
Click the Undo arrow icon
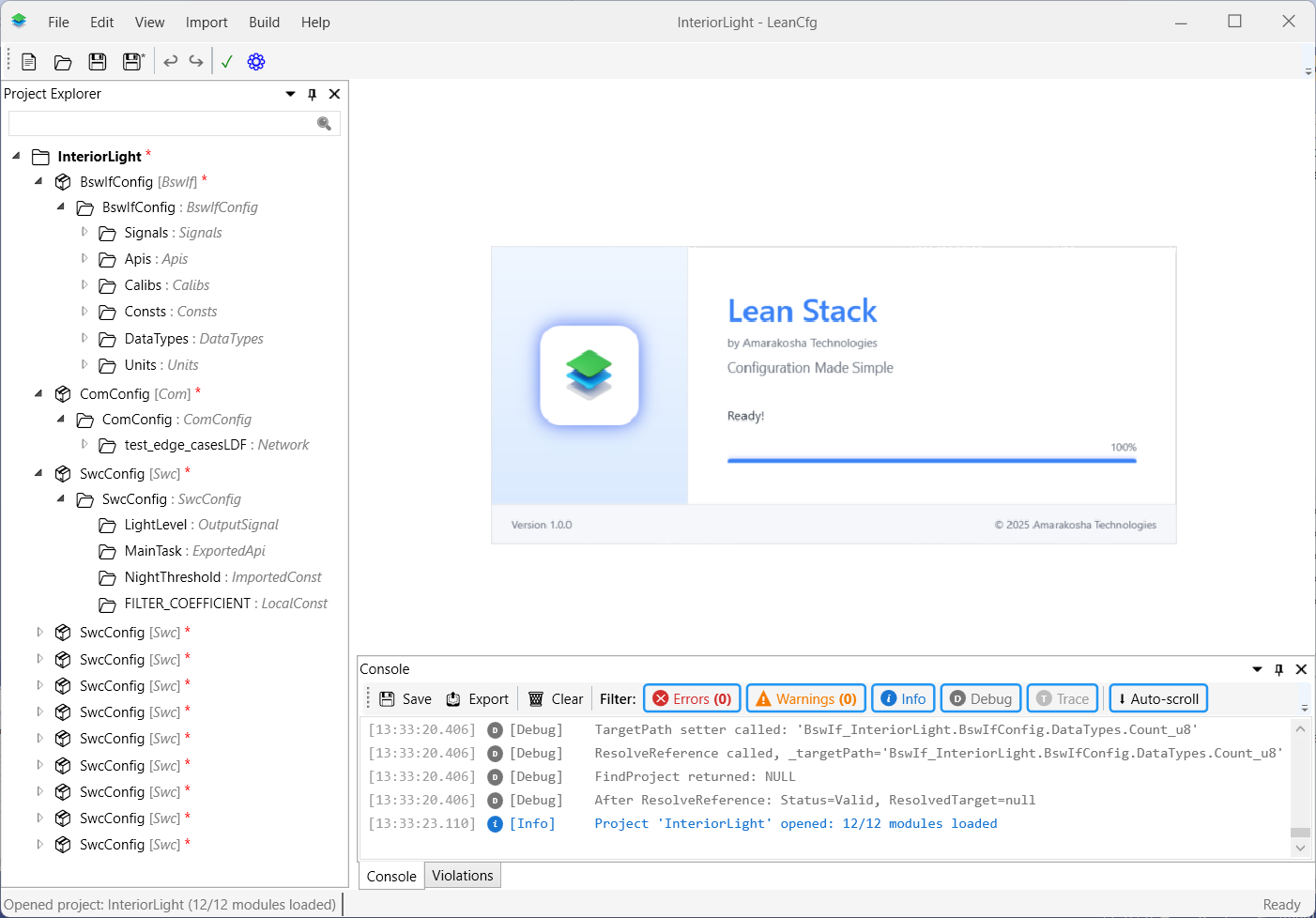170,62
